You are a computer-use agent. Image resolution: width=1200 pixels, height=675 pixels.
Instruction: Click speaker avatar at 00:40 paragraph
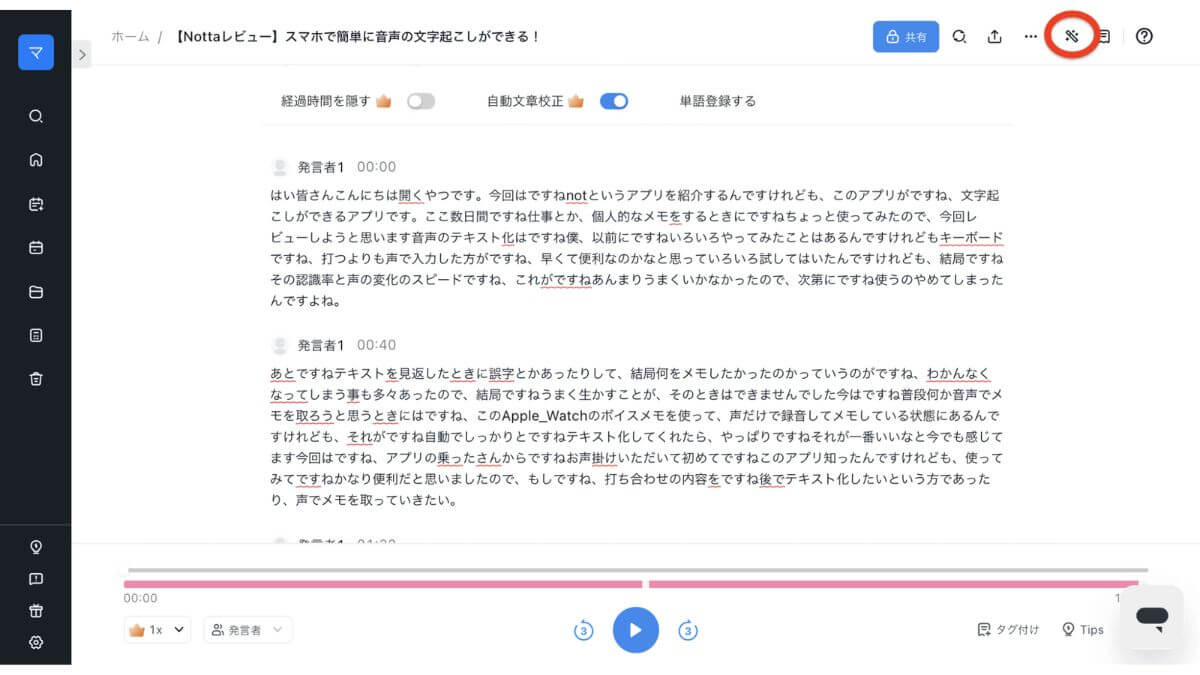[281, 345]
